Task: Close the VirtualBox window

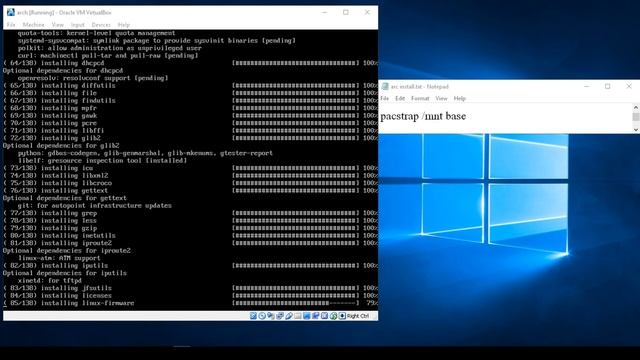Action: click(367, 13)
